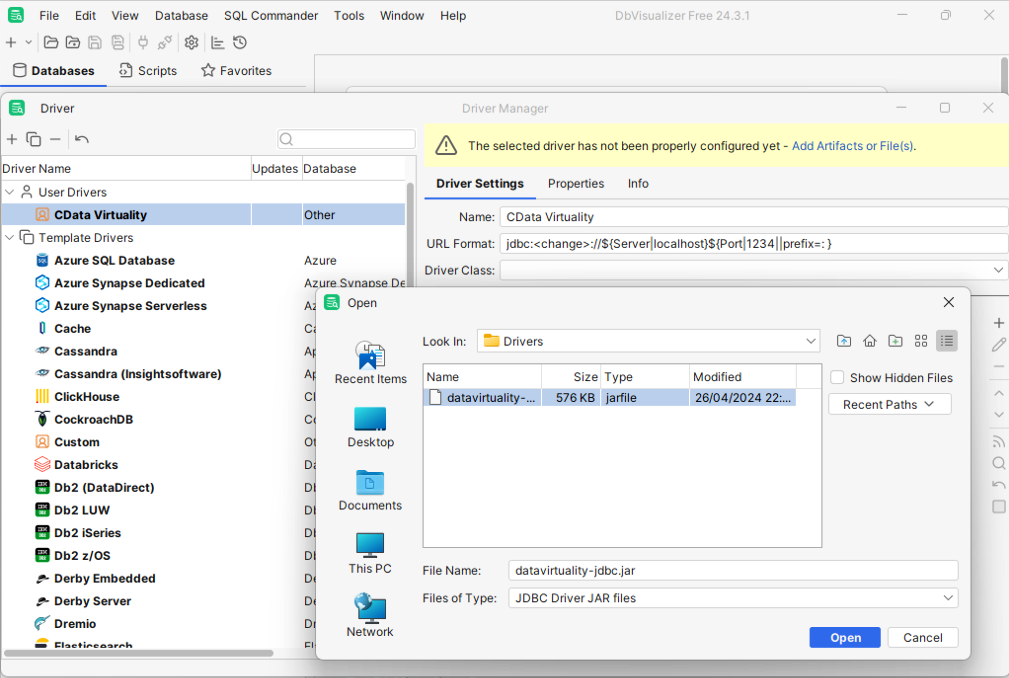Switch to icons view in Open dialog
The height and width of the screenshot is (678, 1009).
pyautogui.click(x=921, y=341)
